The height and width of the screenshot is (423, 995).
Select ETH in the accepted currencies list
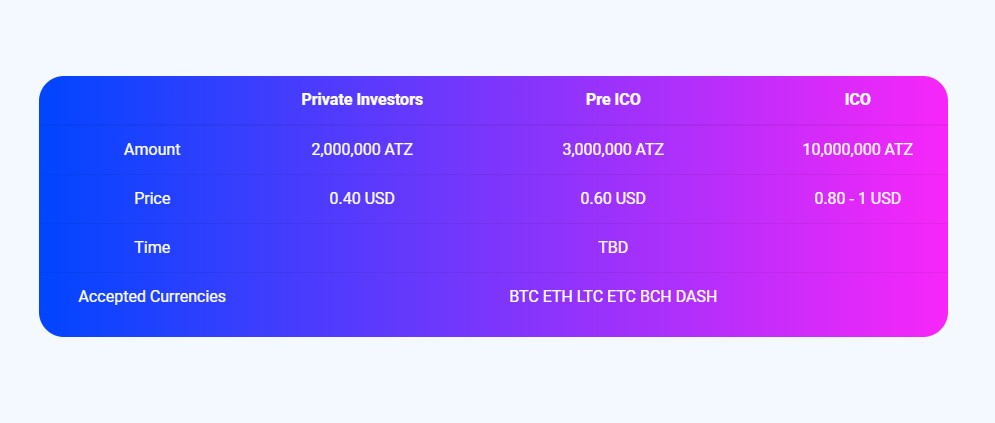(x=558, y=296)
